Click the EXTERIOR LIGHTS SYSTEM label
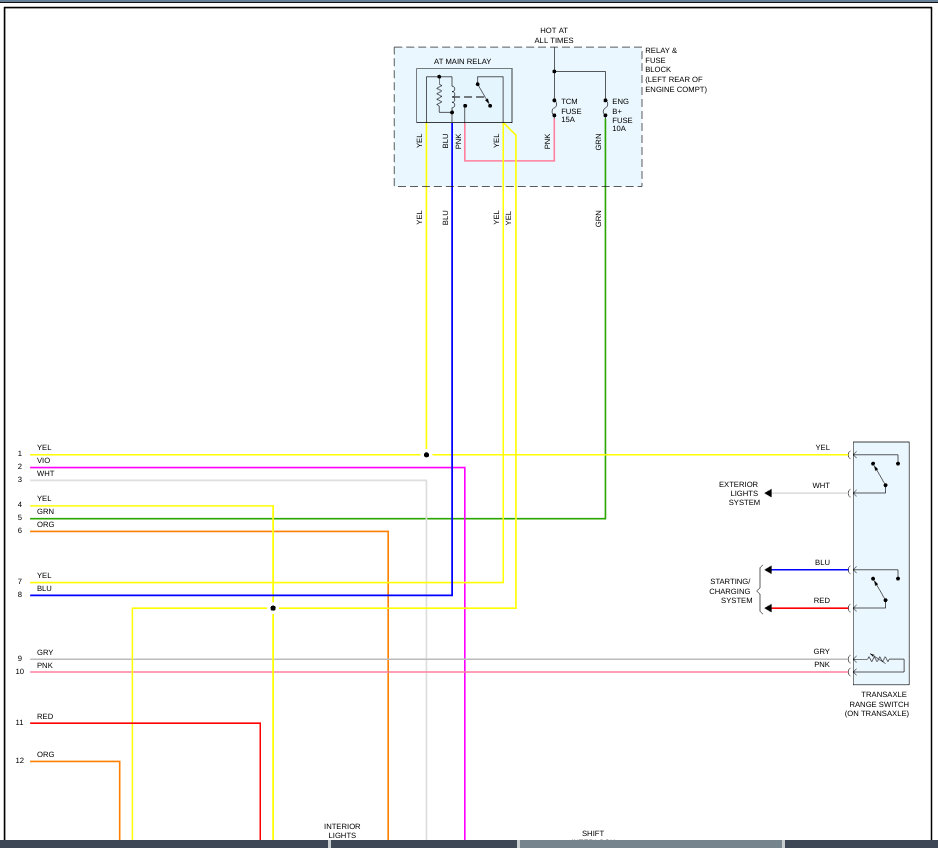 click(739, 493)
